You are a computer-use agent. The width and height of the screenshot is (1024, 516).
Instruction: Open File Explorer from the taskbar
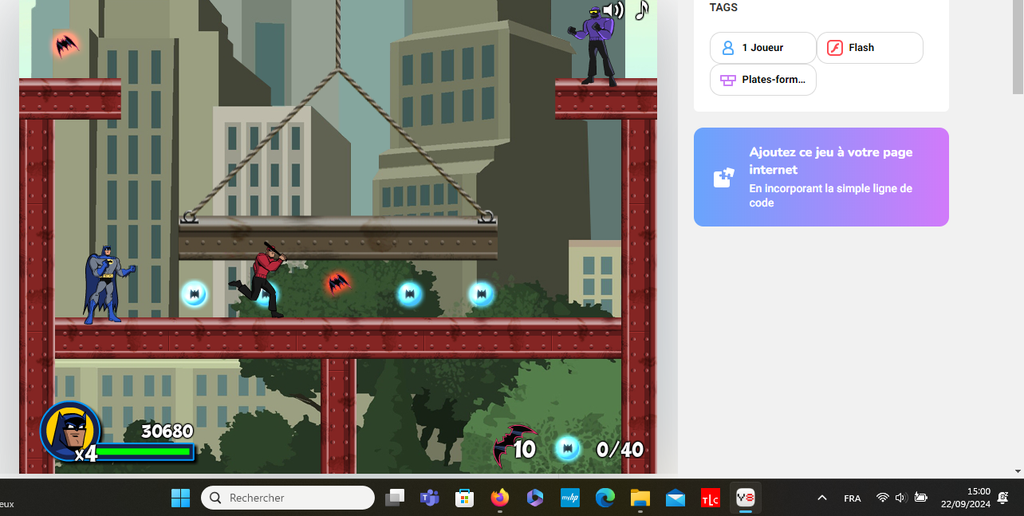[640, 498]
